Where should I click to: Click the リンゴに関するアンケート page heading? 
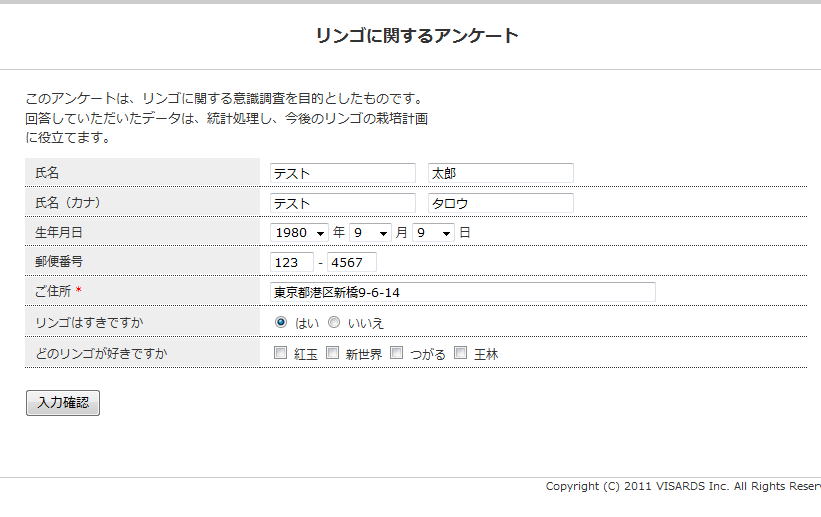pos(417,36)
